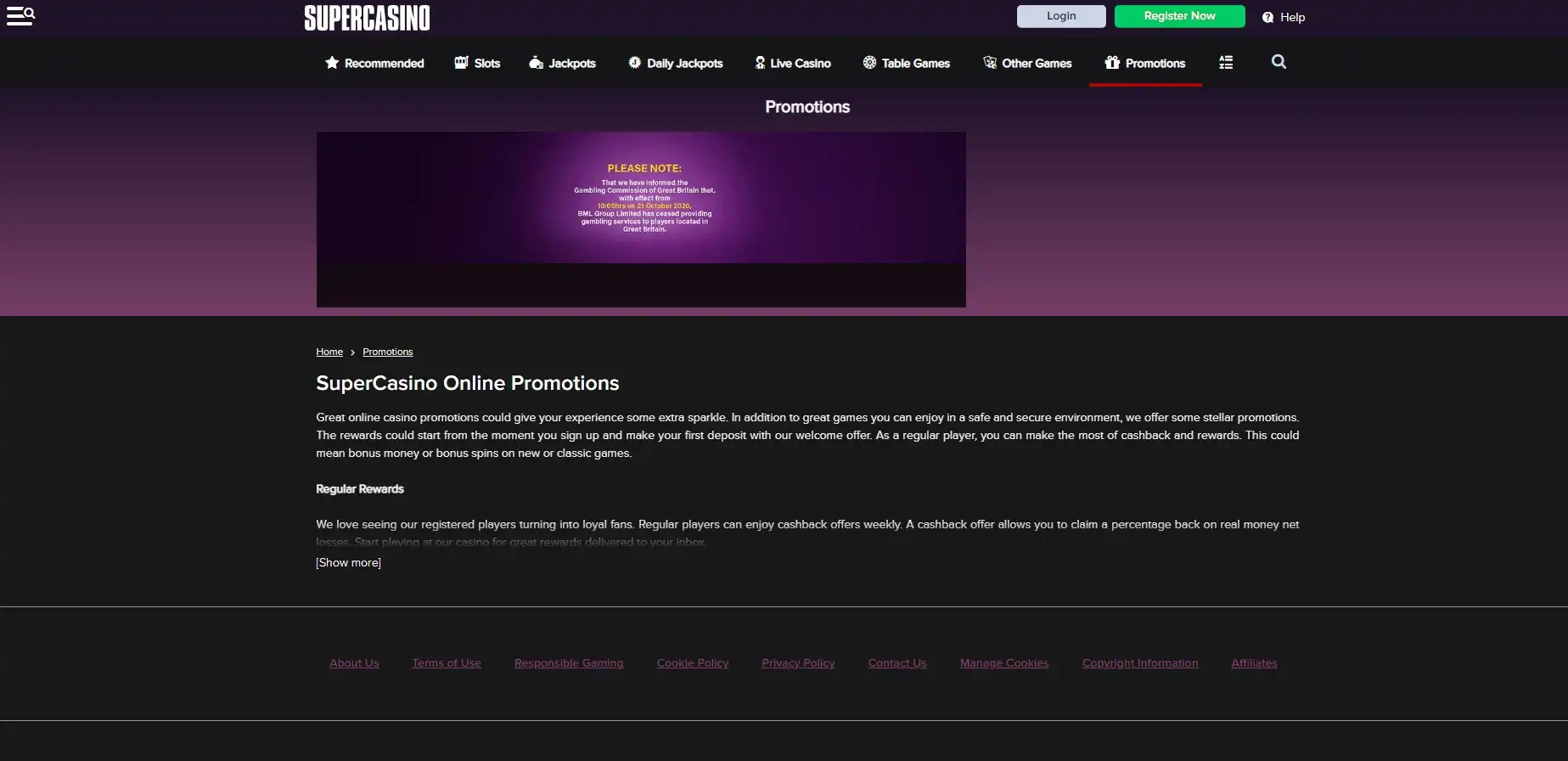Expand text with Show more
Image resolution: width=1568 pixels, height=761 pixels.
(x=348, y=563)
